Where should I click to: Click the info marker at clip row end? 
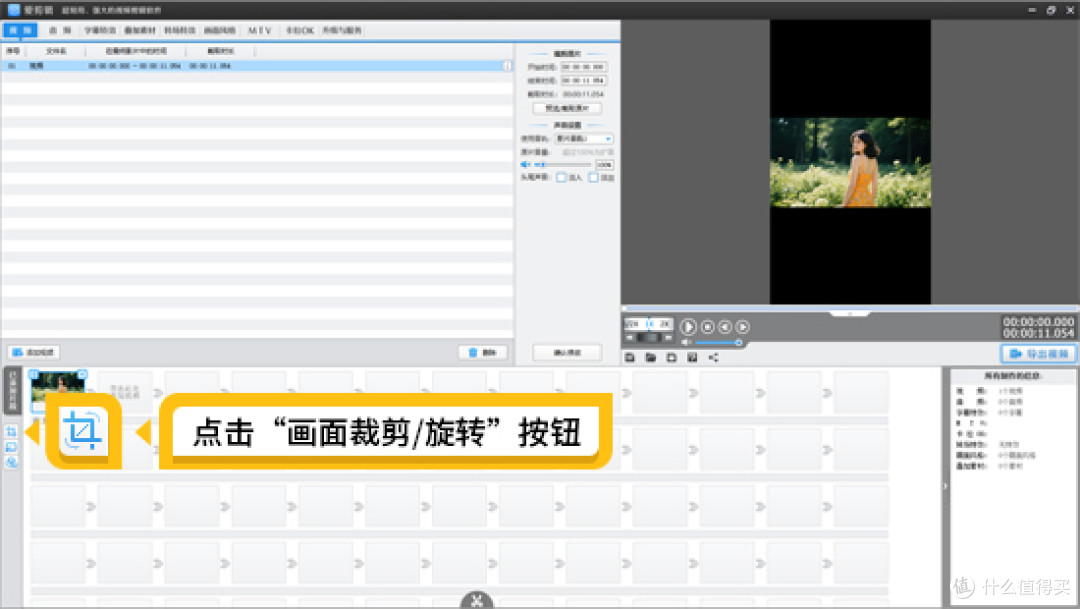click(508, 66)
